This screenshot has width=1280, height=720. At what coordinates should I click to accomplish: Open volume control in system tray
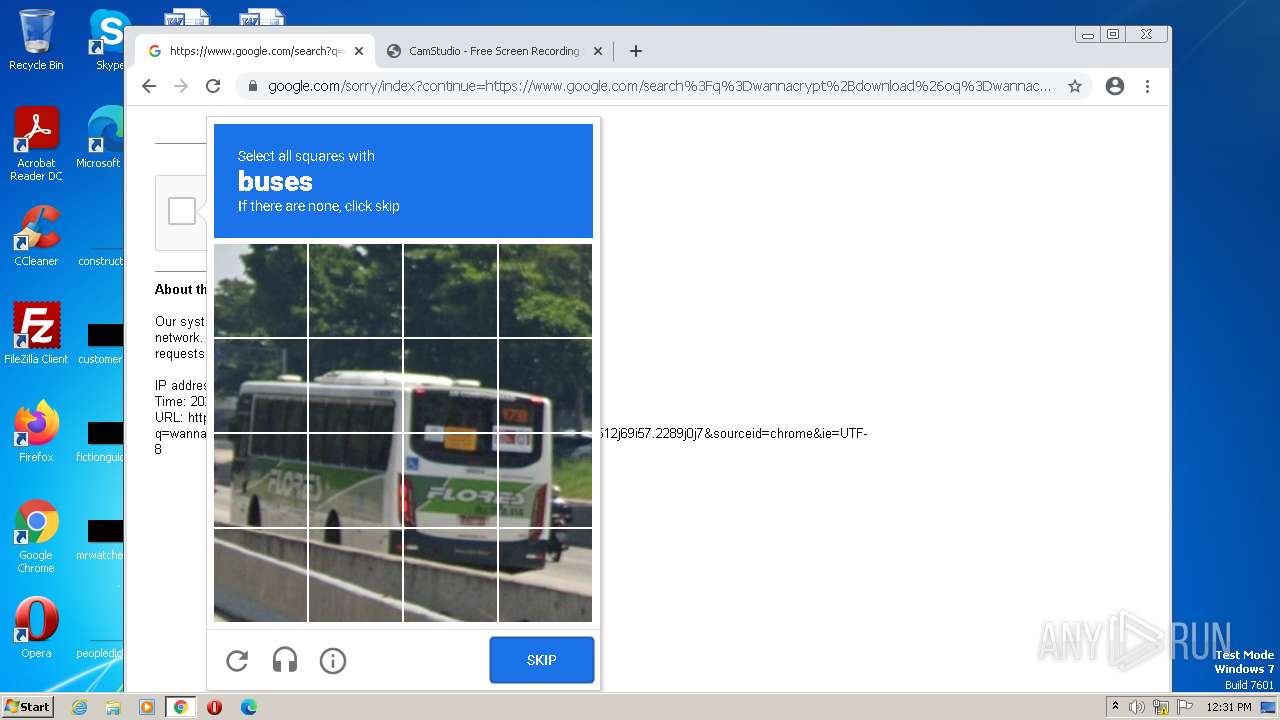click(x=1137, y=707)
